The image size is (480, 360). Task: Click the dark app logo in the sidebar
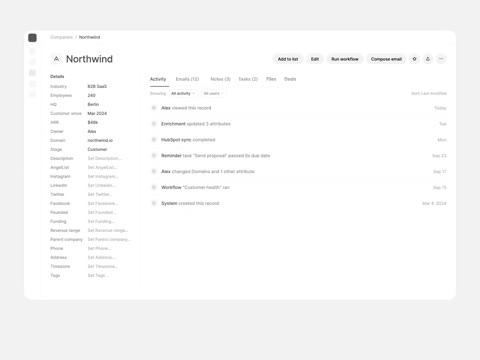coord(32,38)
